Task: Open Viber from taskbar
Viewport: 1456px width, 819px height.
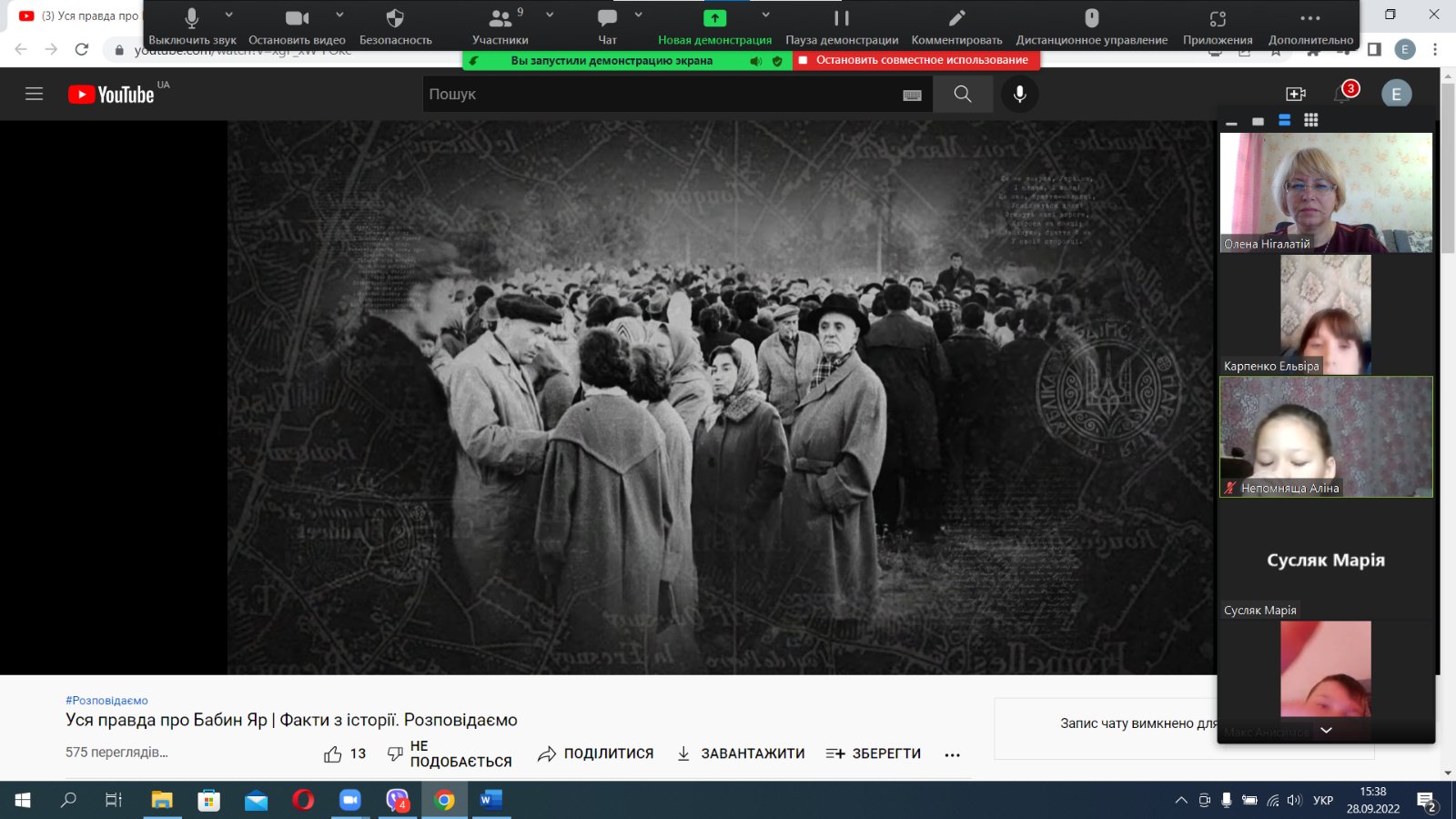Action: pyautogui.click(x=398, y=800)
